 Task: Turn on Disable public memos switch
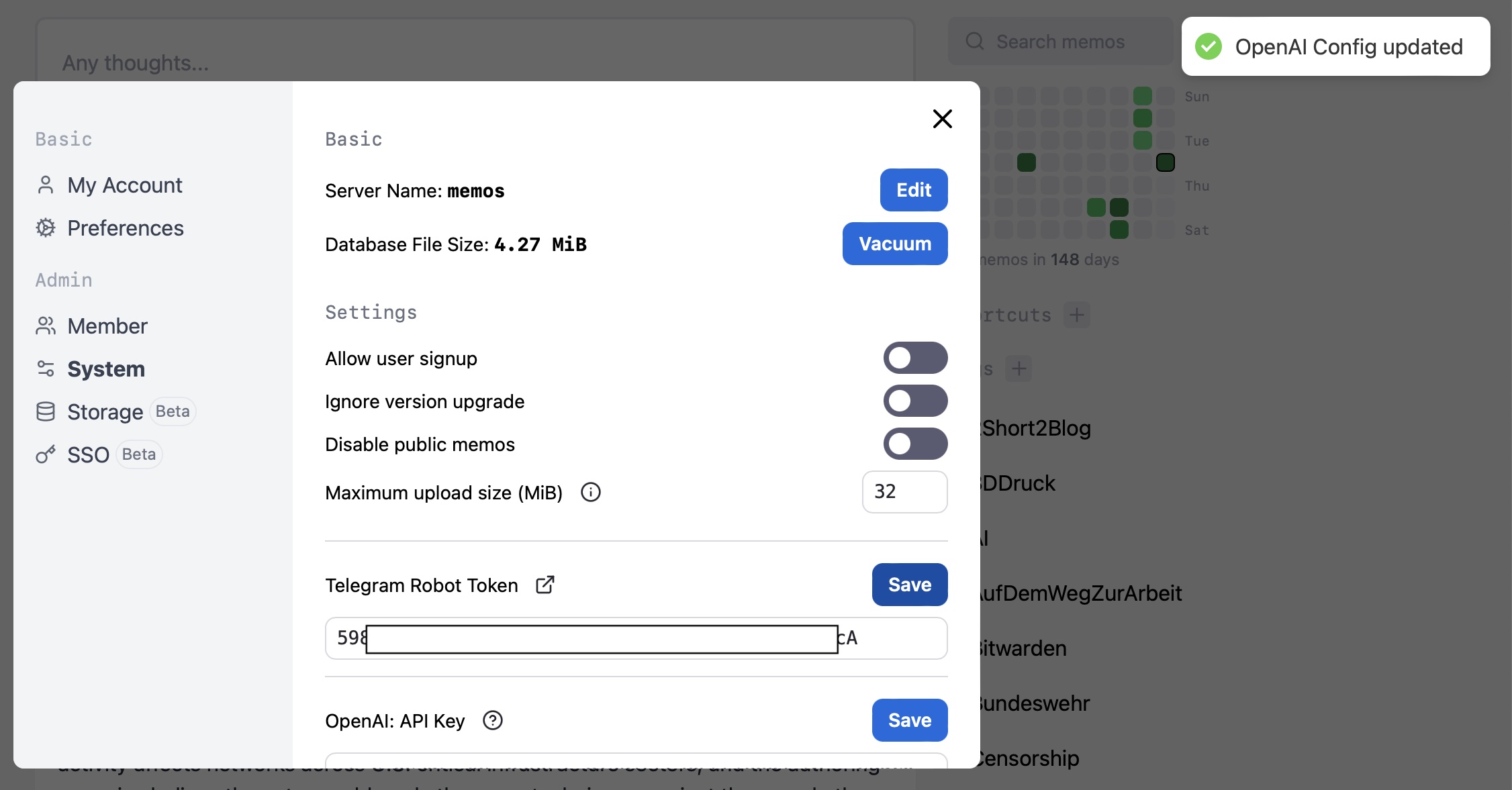pos(914,444)
